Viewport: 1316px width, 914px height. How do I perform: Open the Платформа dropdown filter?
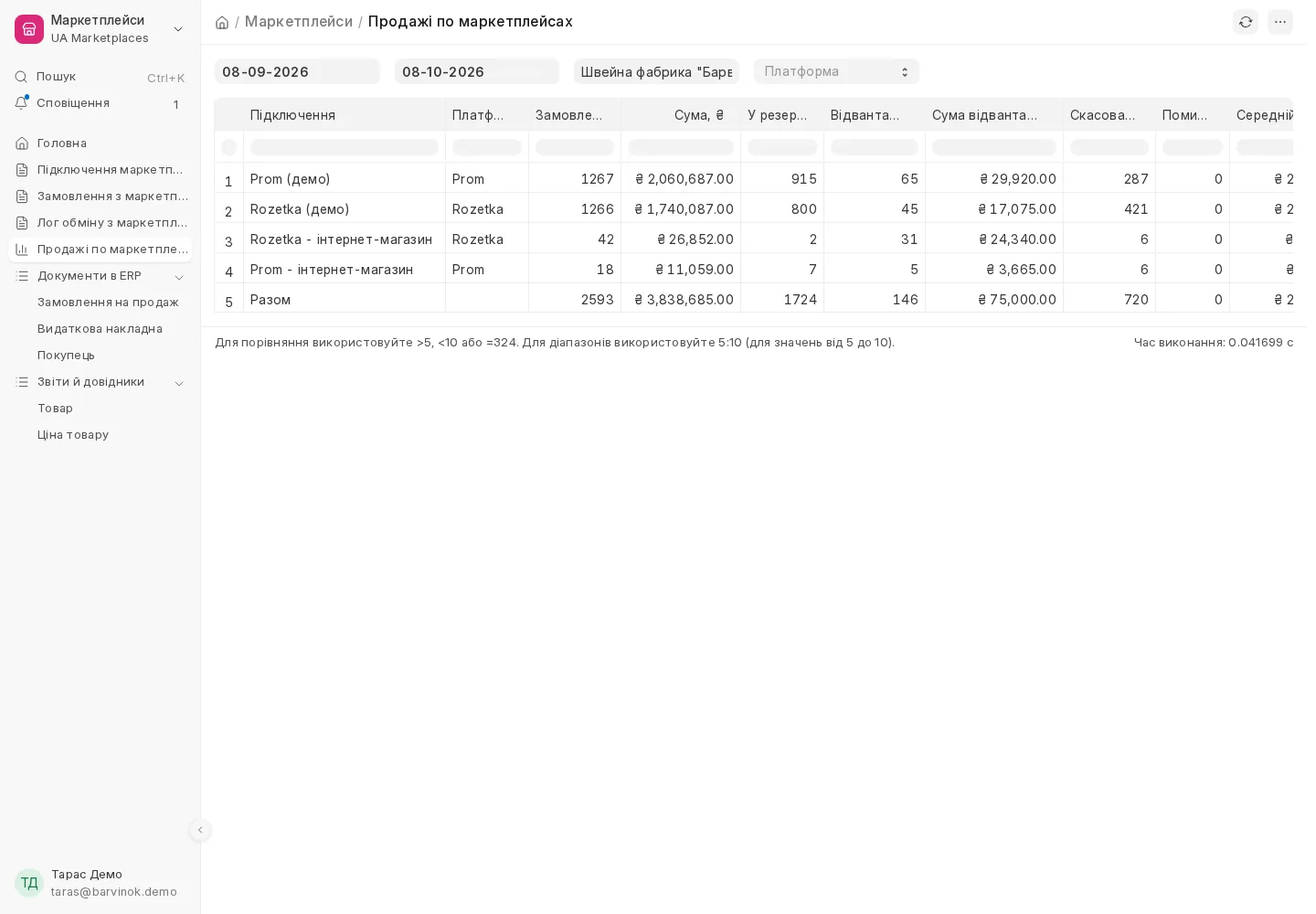click(836, 71)
